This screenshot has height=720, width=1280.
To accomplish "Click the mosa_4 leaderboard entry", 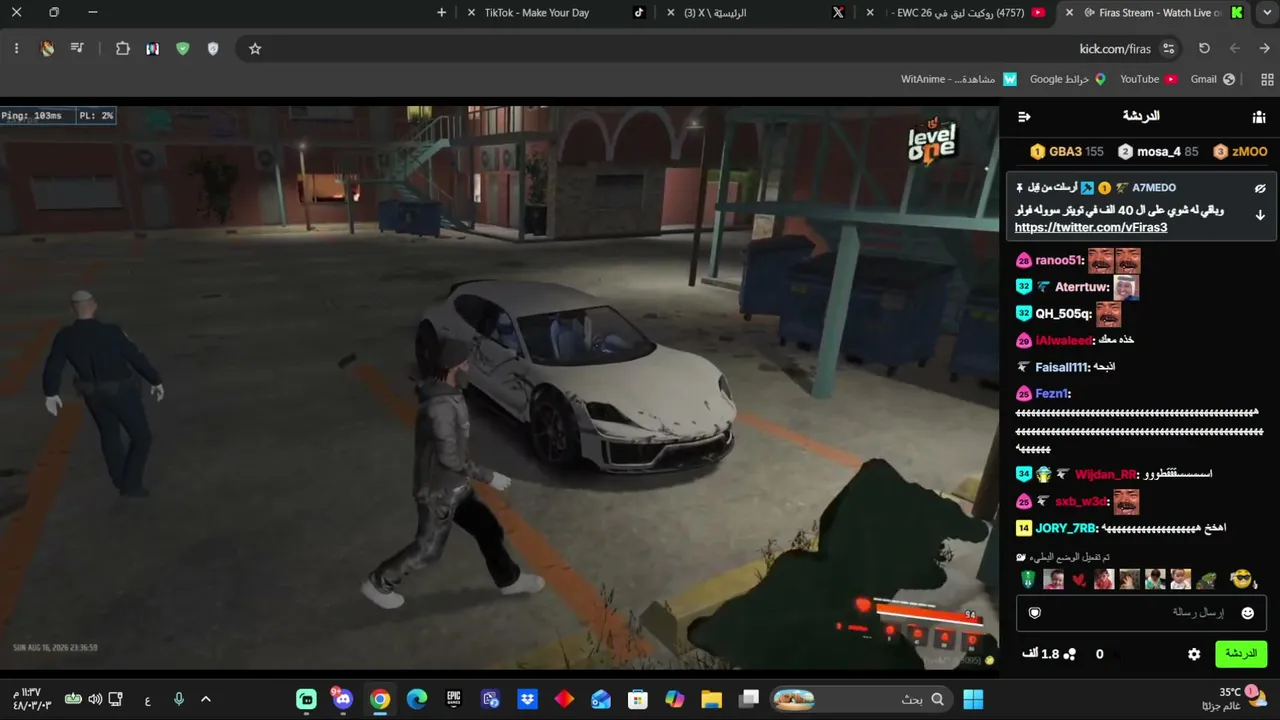I will (1158, 152).
